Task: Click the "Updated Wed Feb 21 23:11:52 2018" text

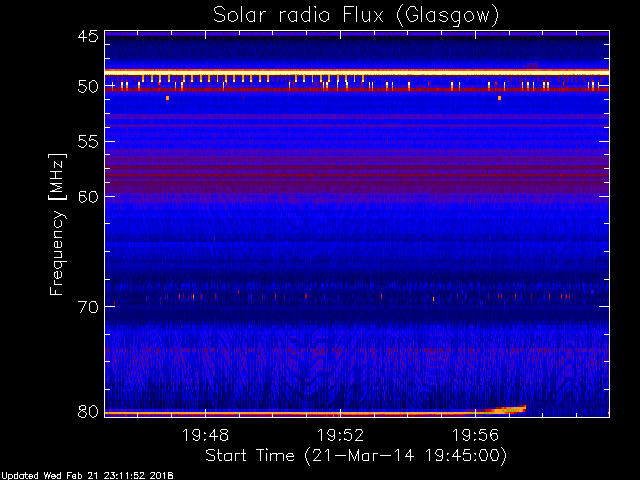Action: point(87,476)
